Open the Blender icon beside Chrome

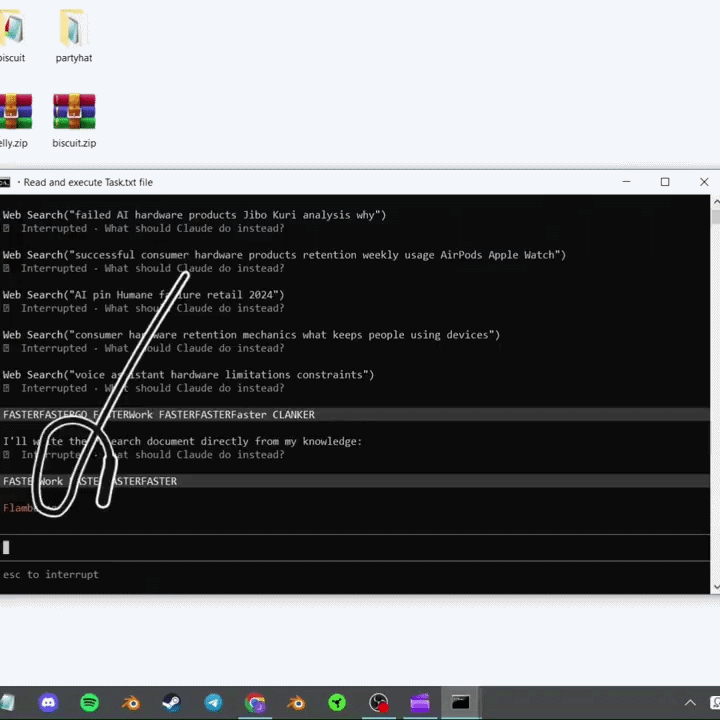click(x=296, y=703)
